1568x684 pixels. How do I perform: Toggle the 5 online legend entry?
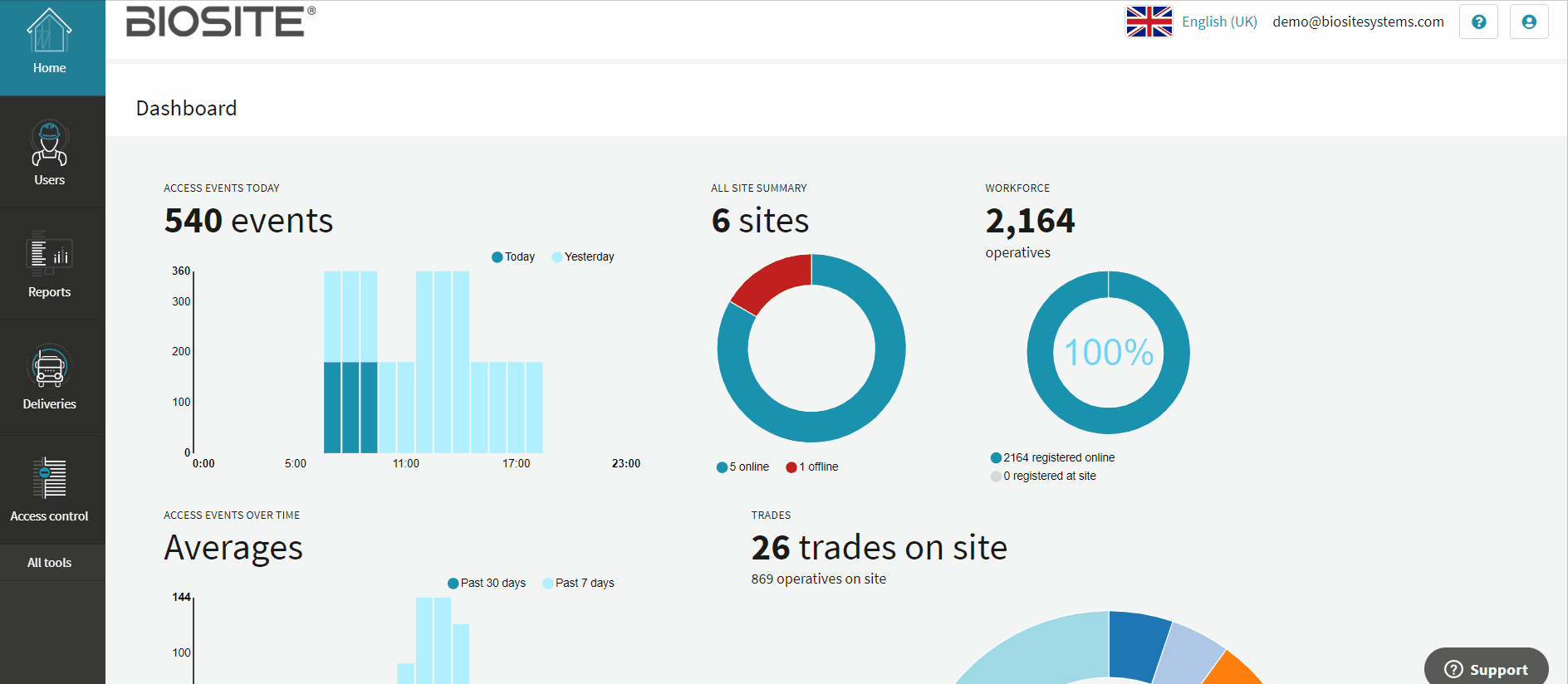point(742,467)
